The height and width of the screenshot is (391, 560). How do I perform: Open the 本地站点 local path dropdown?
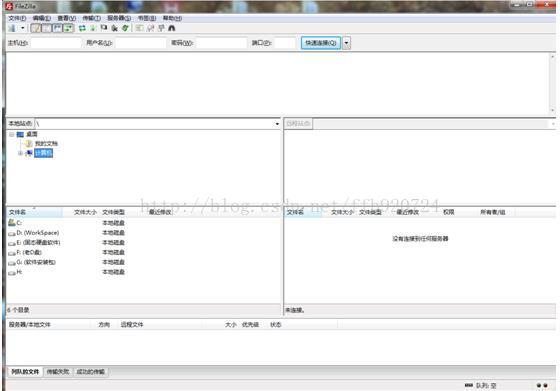[x=277, y=124]
